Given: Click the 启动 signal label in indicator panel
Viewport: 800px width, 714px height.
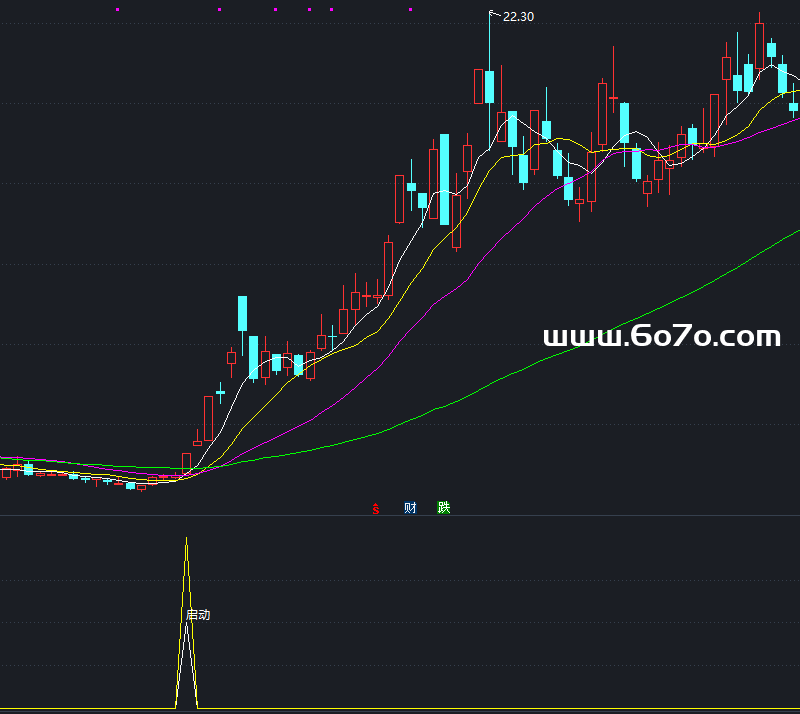Looking at the screenshot, I should (198, 615).
